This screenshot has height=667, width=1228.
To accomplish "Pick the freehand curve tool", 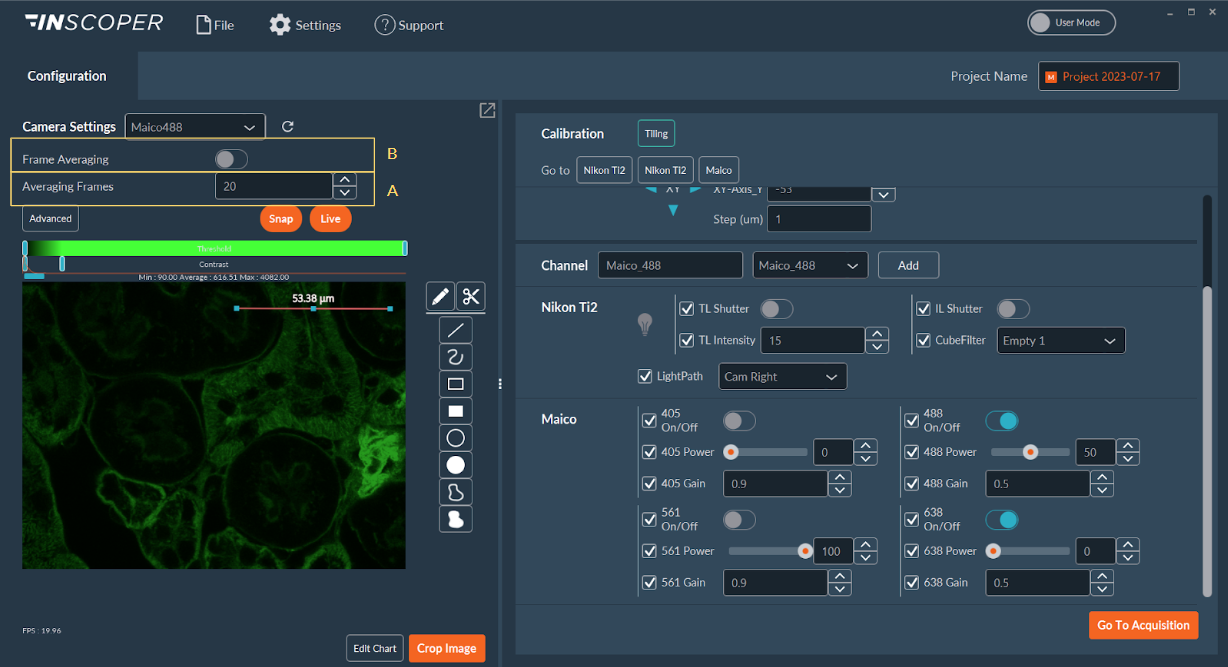I will click(456, 357).
